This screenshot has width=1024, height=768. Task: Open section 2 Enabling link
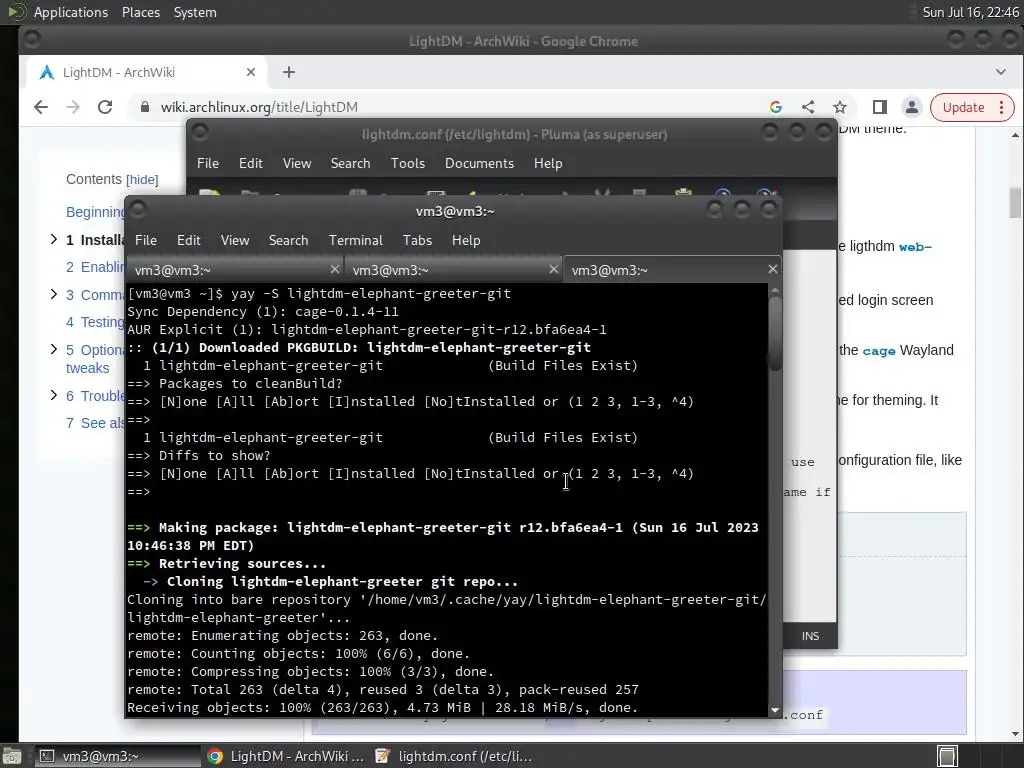[x=95, y=267]
